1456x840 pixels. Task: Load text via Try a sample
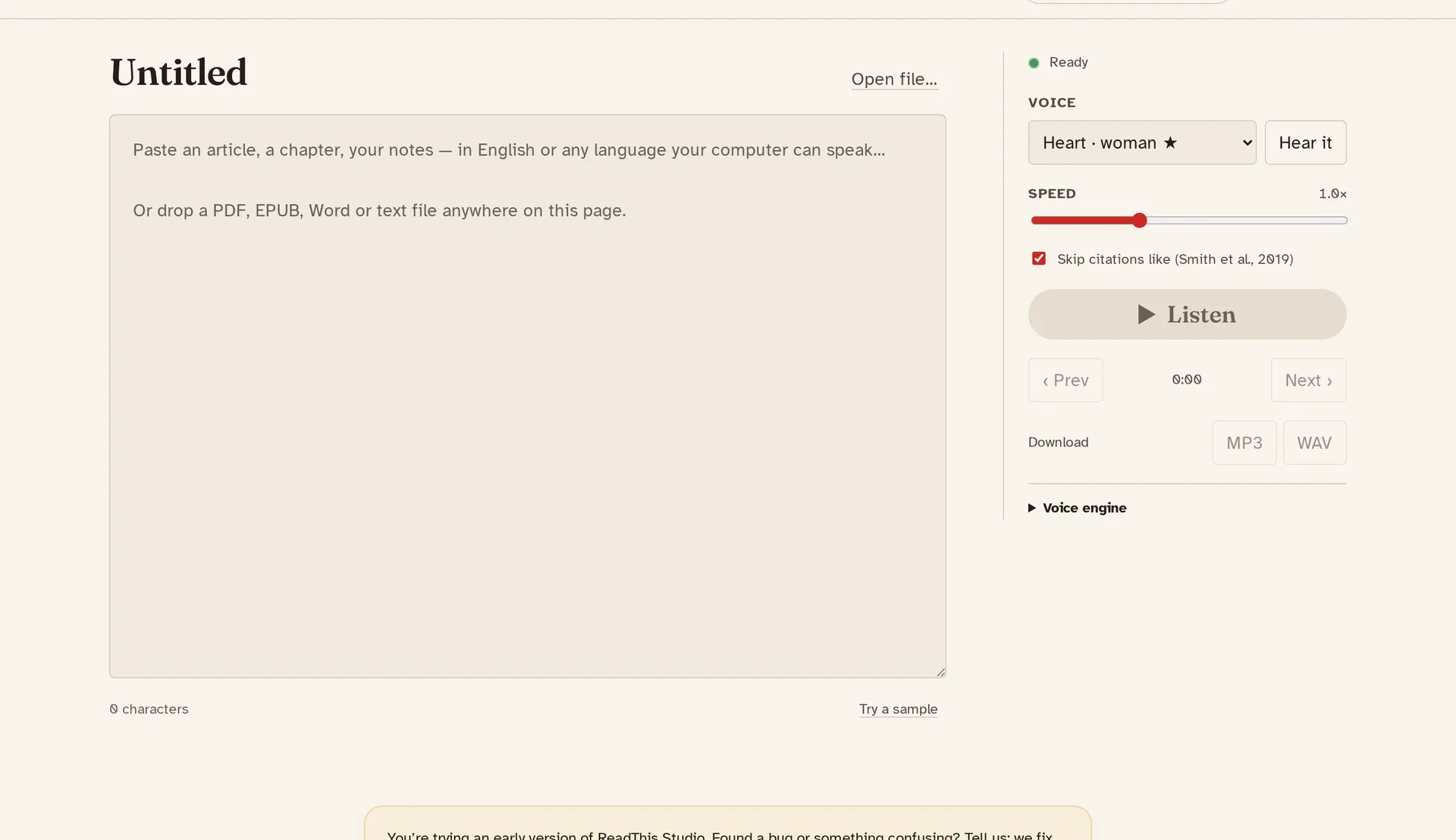coord(898,709)
